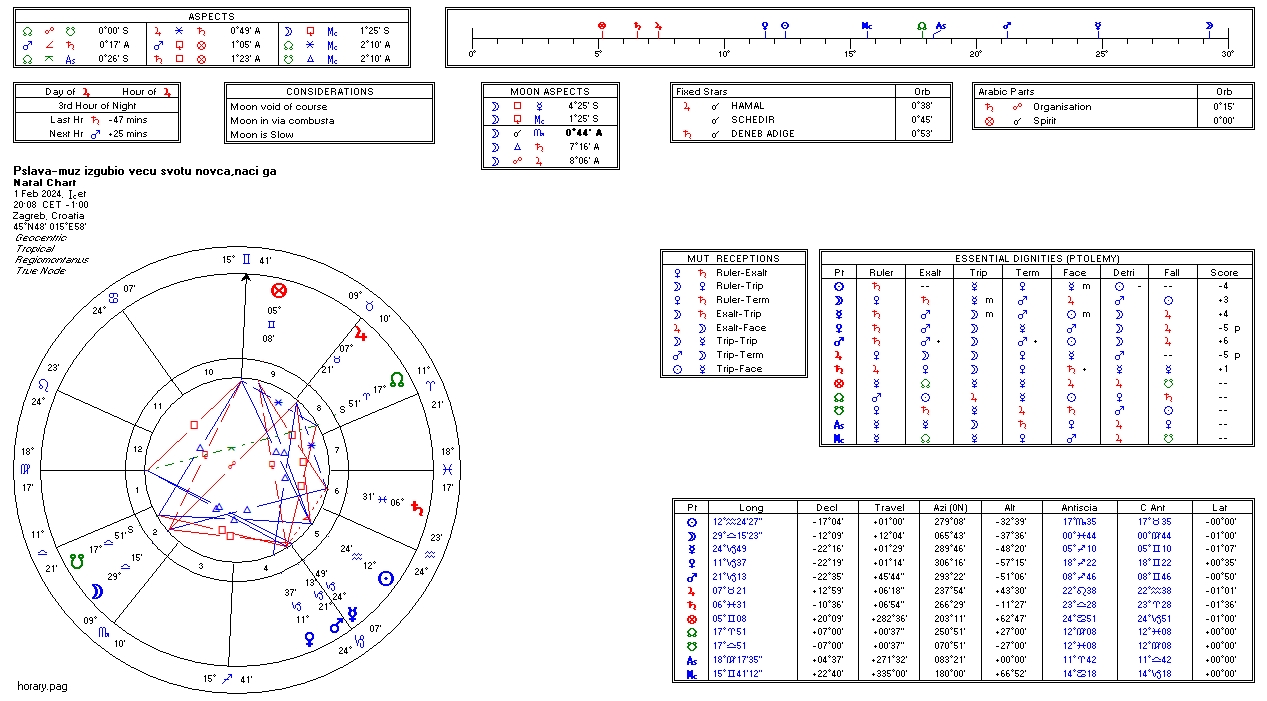
Task: Click the Detri column header
Action: (x=1124, y=272)
